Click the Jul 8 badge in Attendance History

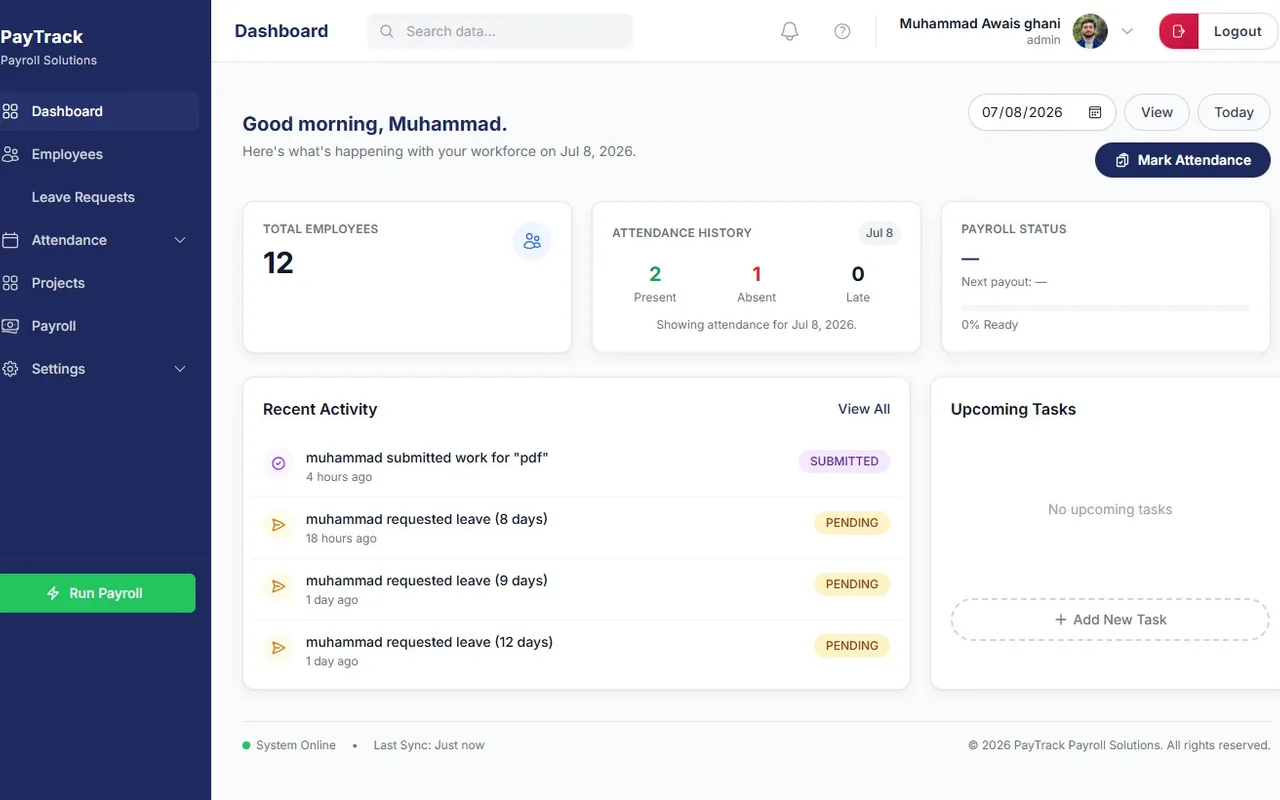(x=880, y=233)
